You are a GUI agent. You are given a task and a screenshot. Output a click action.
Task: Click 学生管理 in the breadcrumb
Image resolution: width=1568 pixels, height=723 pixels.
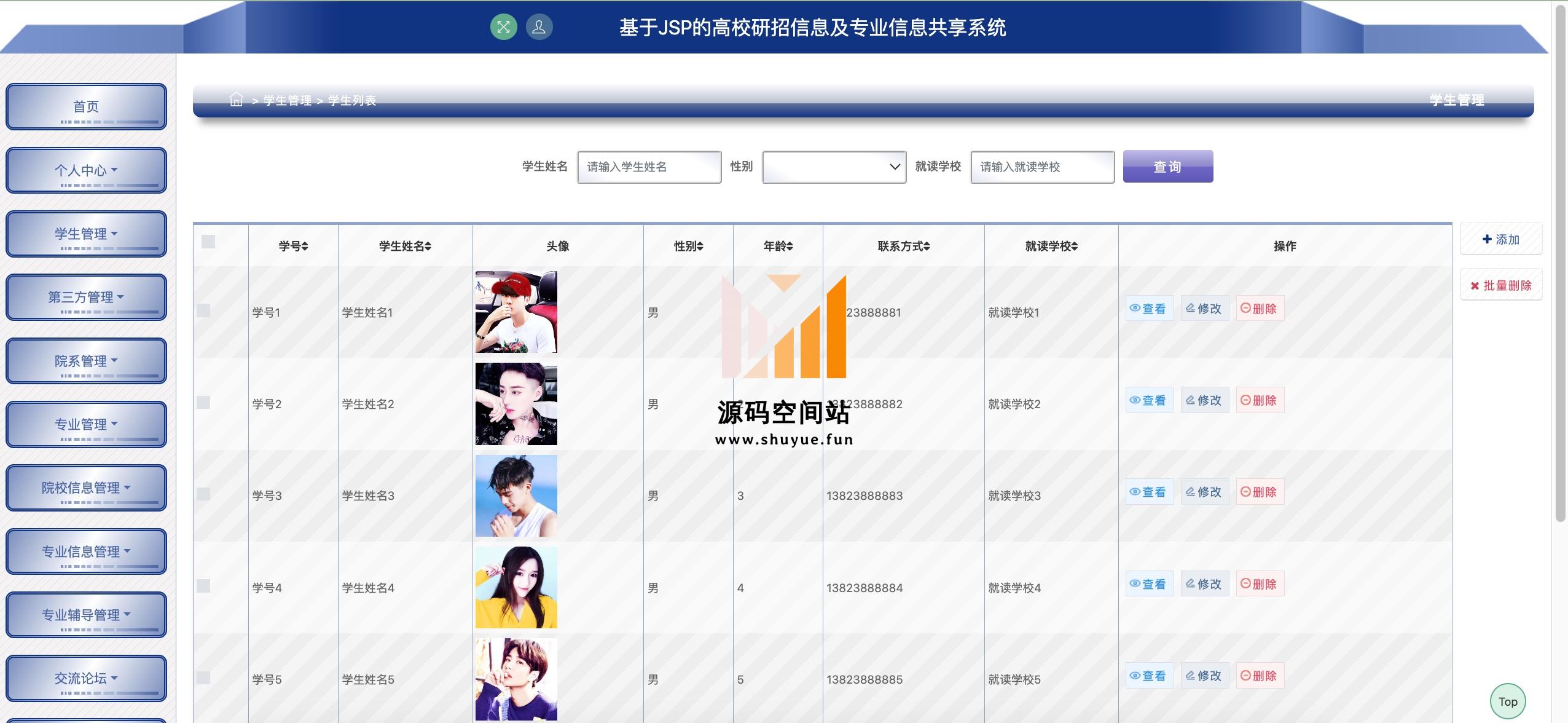click(287, 100)
